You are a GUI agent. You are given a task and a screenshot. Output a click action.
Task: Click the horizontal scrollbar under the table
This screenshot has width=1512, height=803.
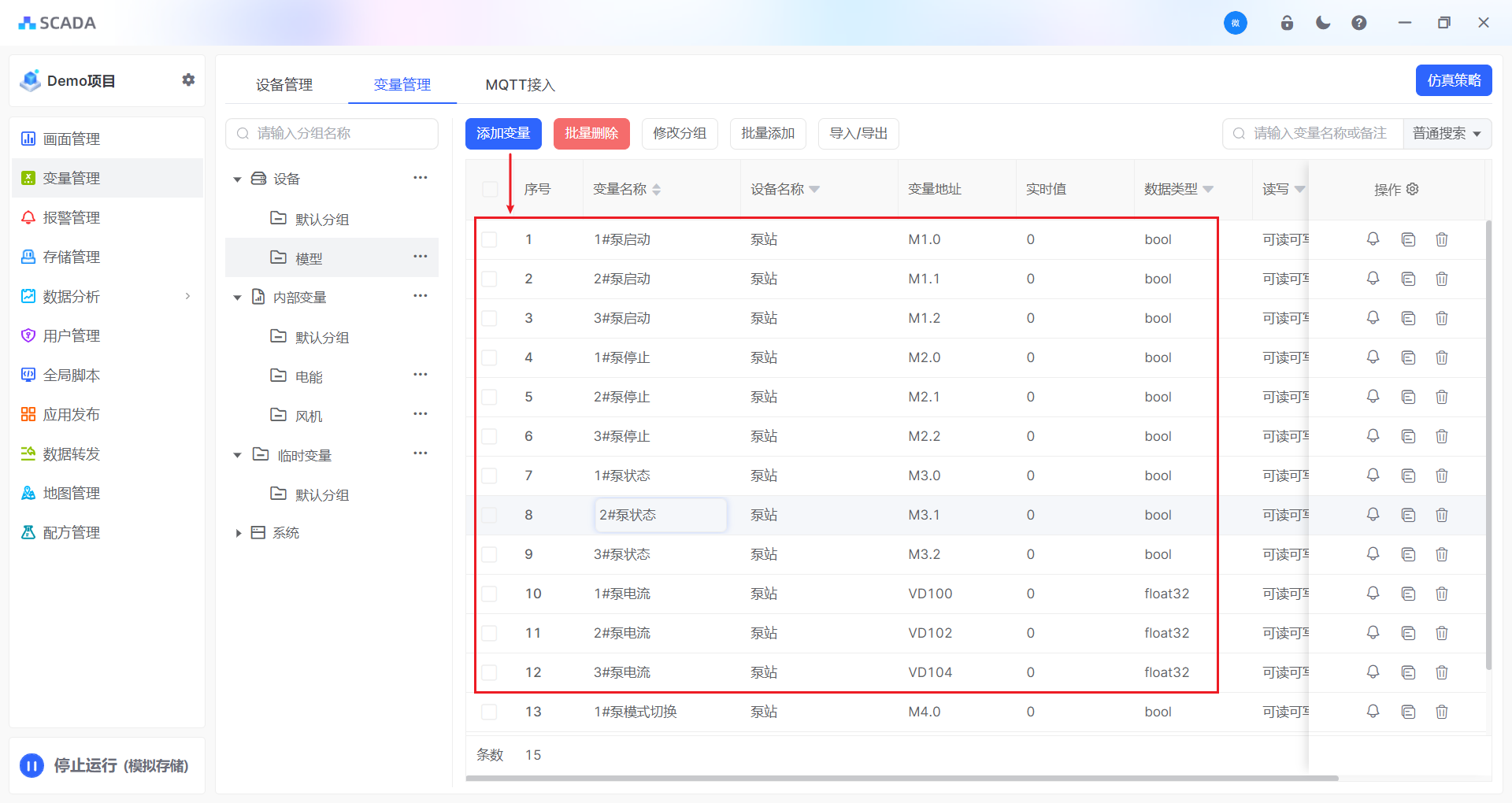tap(902, 779)
